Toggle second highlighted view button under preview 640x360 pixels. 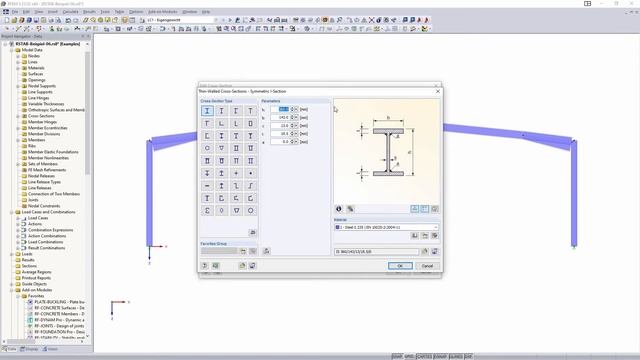[x=424, y=209]
